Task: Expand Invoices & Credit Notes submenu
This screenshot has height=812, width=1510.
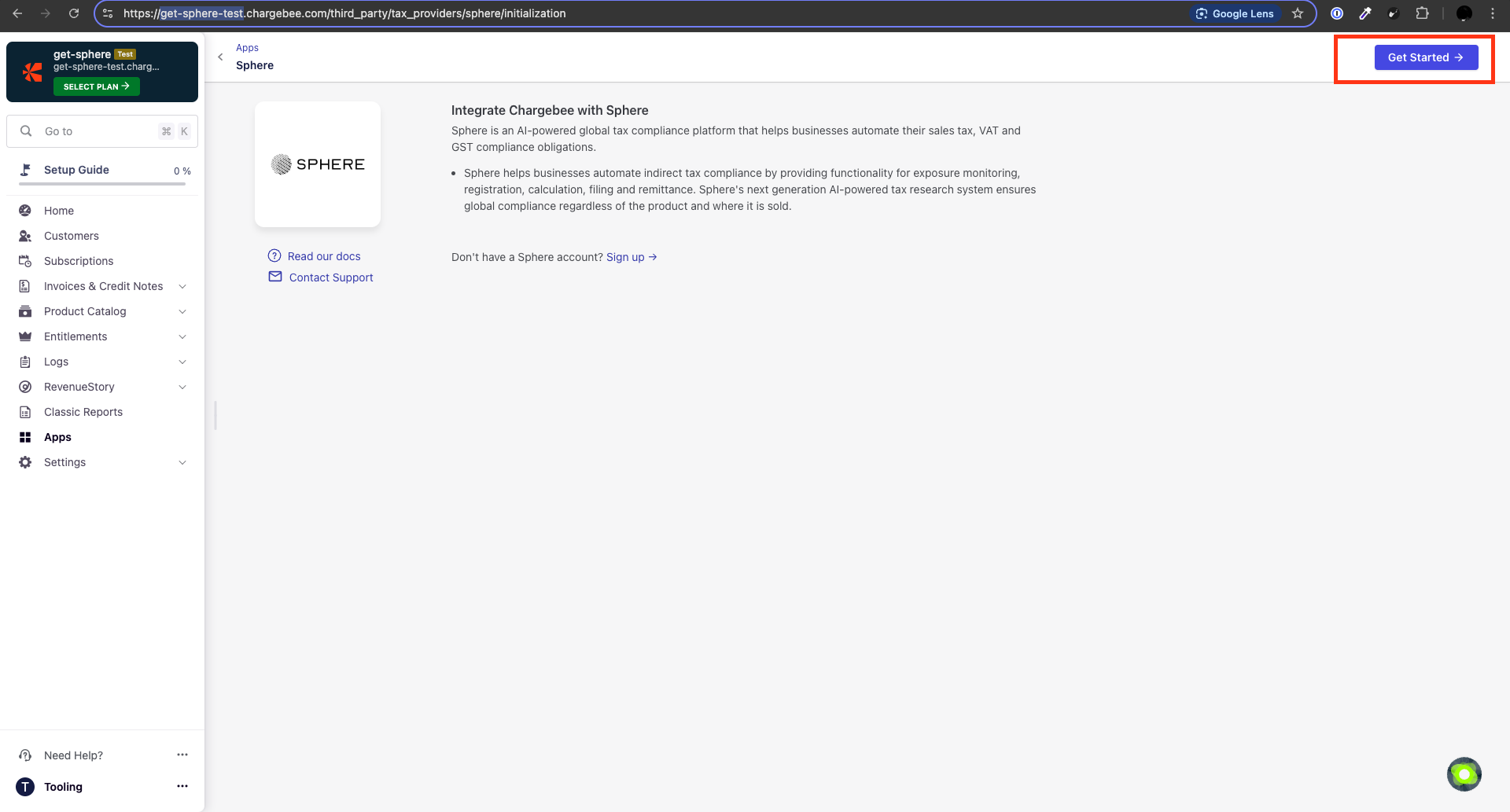Action: (182, 286)
